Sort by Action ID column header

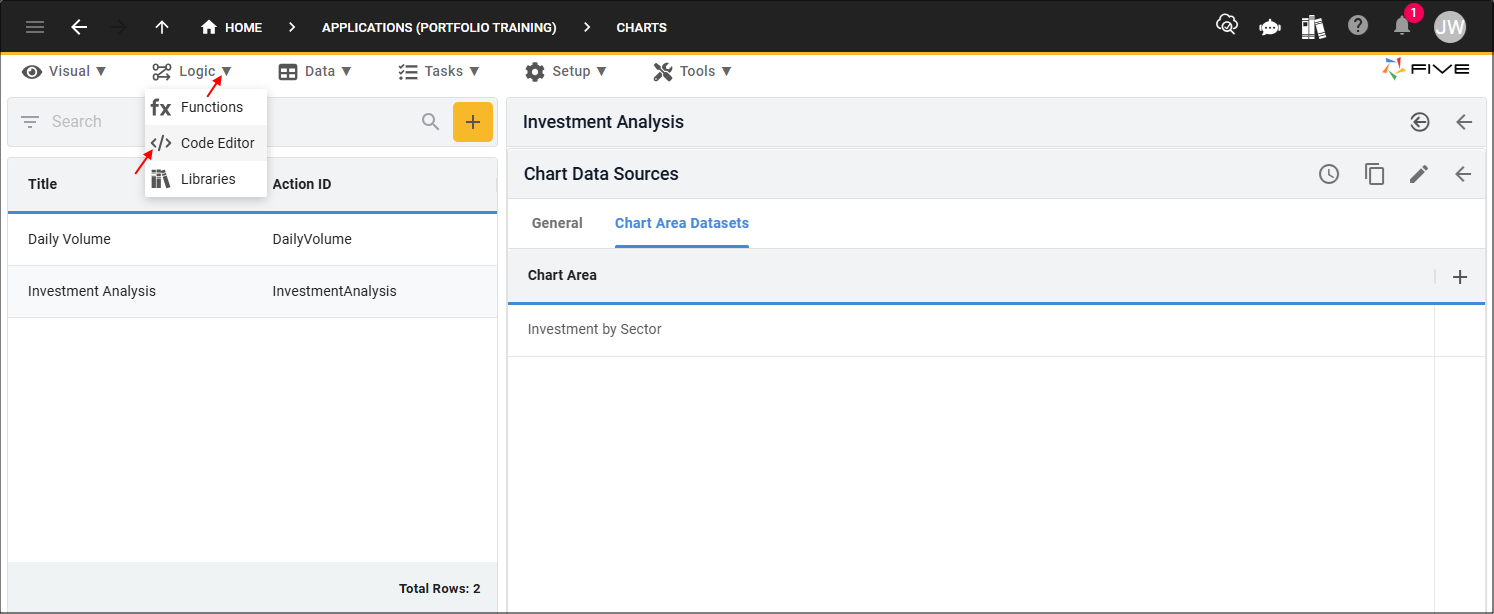pos(302,184)
